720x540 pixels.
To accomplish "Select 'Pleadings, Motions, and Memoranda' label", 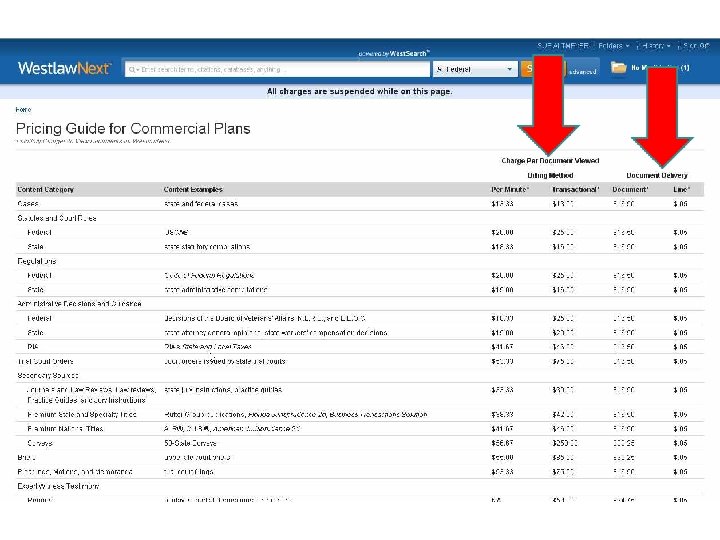I will coord(75,472).
